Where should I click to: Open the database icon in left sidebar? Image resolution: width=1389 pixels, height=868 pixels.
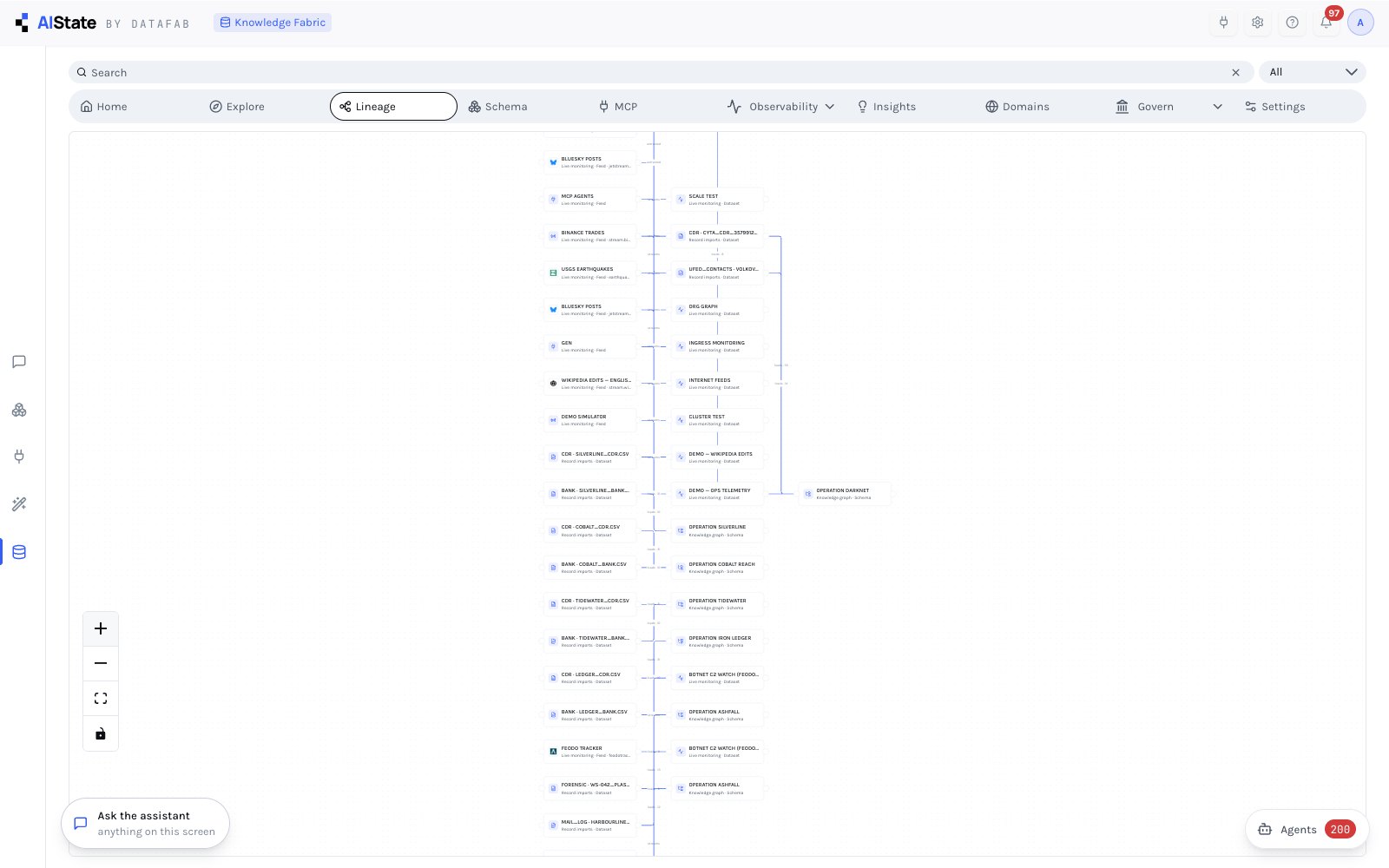click(x=19, y=552)
